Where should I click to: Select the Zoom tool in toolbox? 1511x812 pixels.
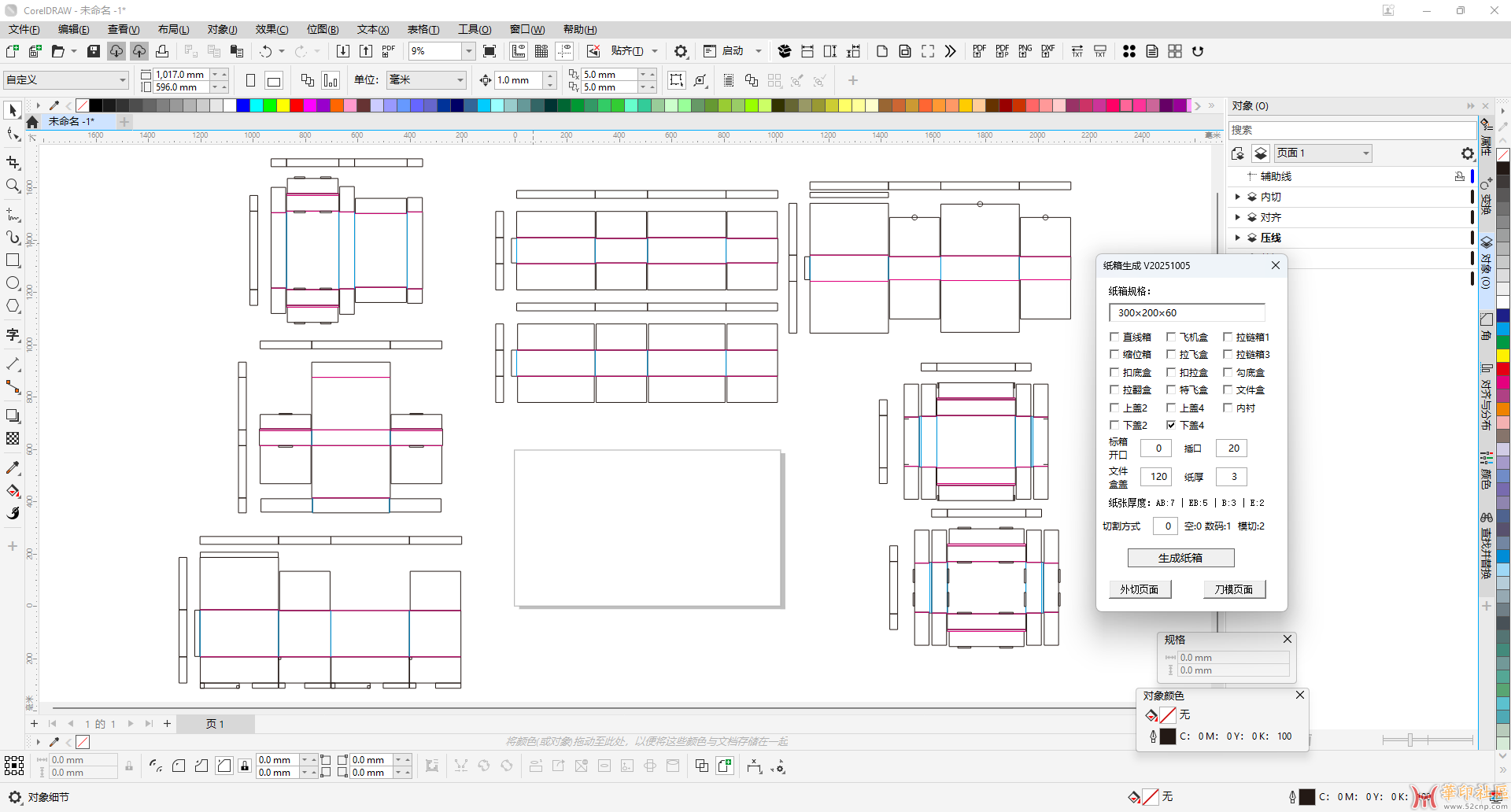tap(13, 186)
